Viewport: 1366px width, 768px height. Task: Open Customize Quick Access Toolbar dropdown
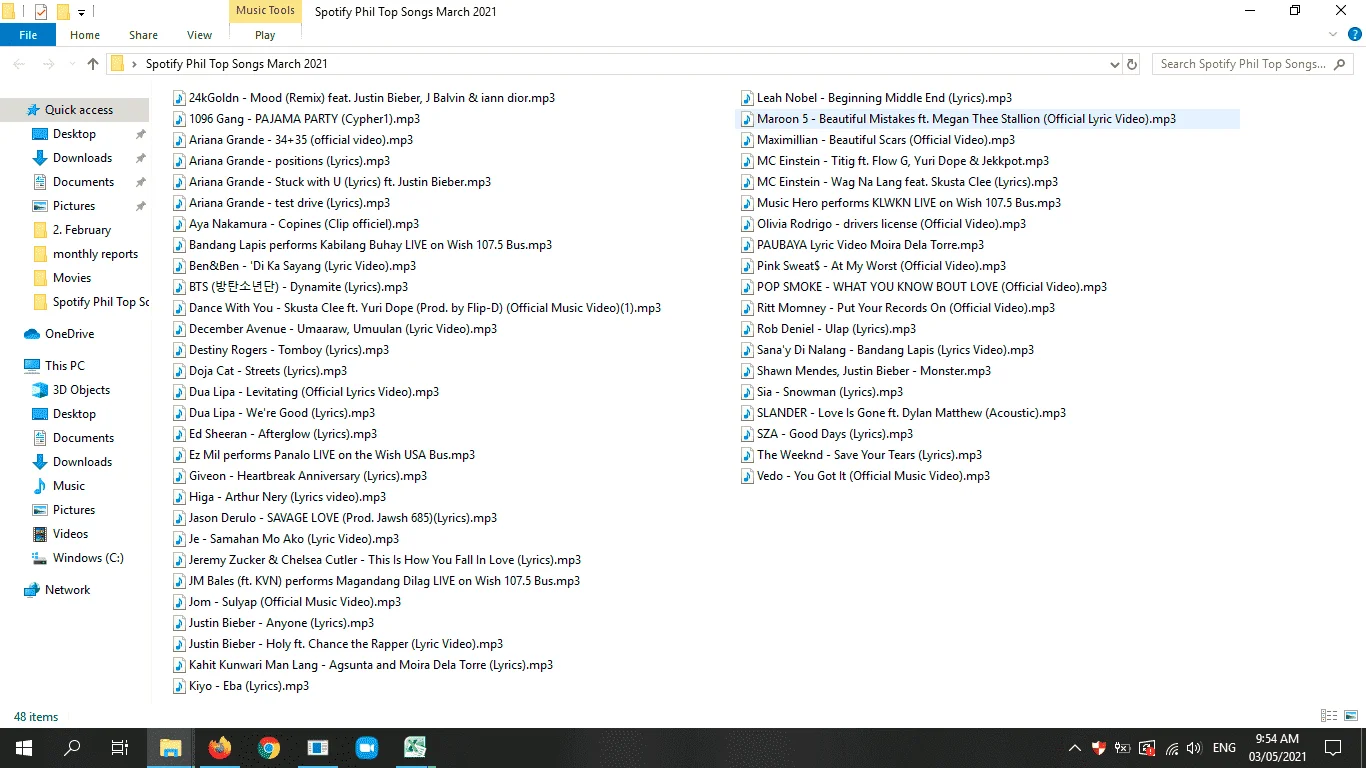coord(81,13)
